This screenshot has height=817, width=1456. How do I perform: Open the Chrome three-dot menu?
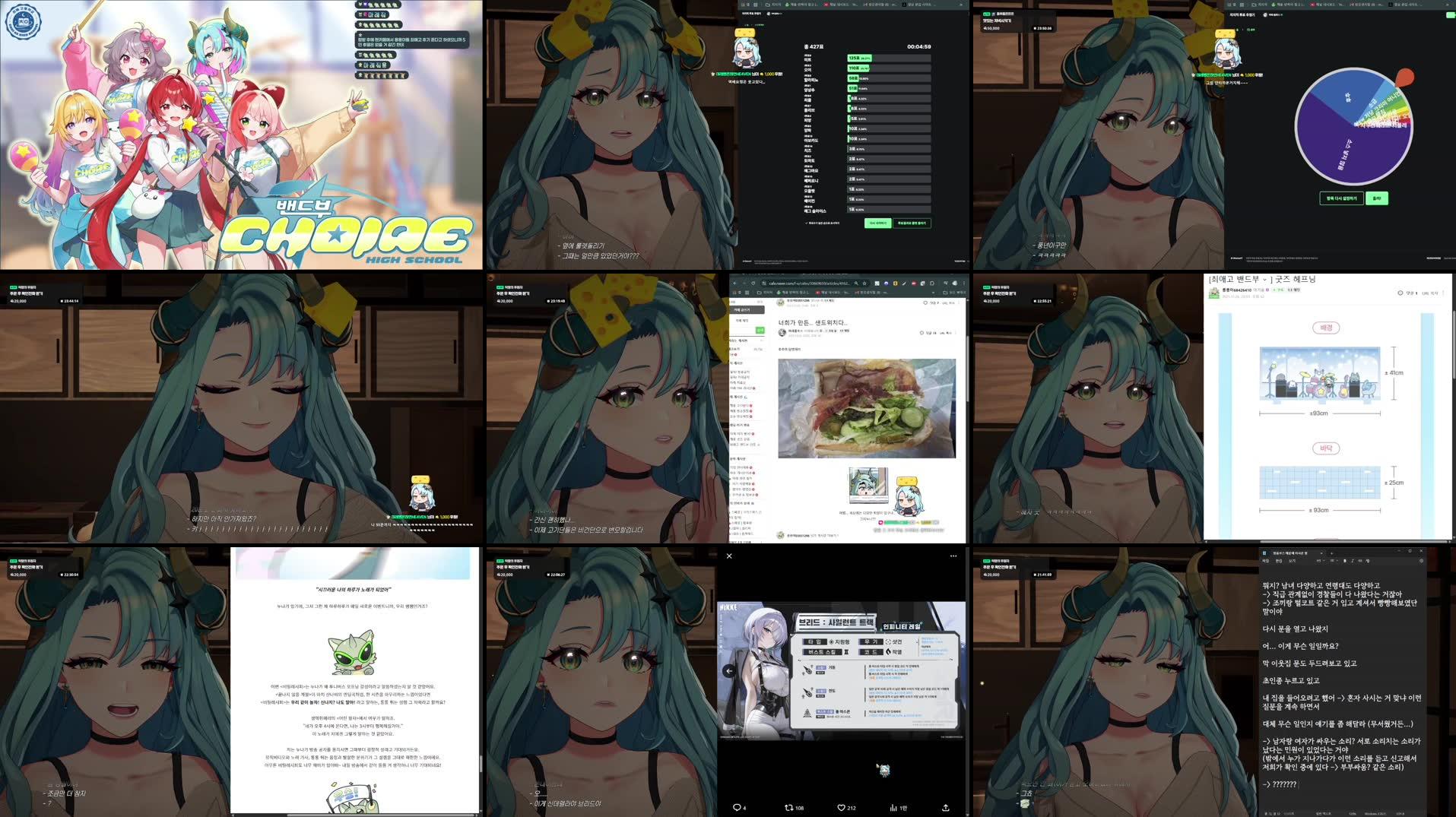pos(964,283)
